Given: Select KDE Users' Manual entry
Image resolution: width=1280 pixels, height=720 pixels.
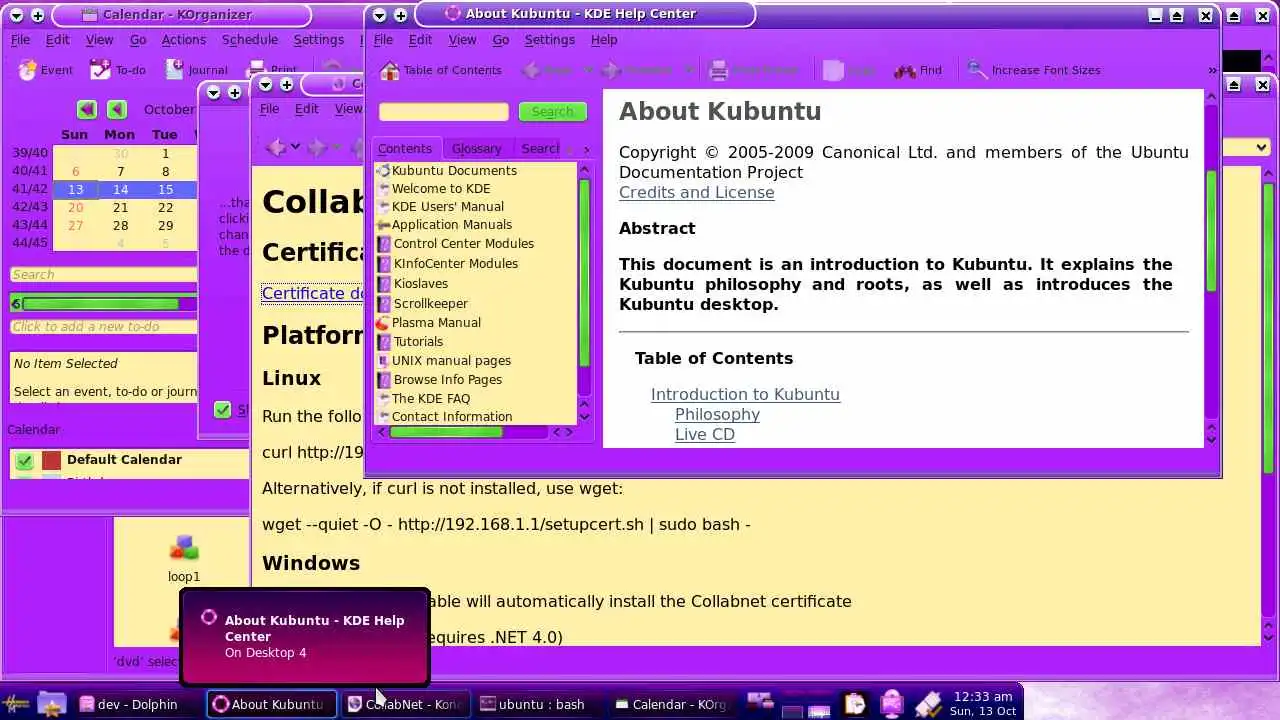Looking at the screenshot, I should click(441, 206).
